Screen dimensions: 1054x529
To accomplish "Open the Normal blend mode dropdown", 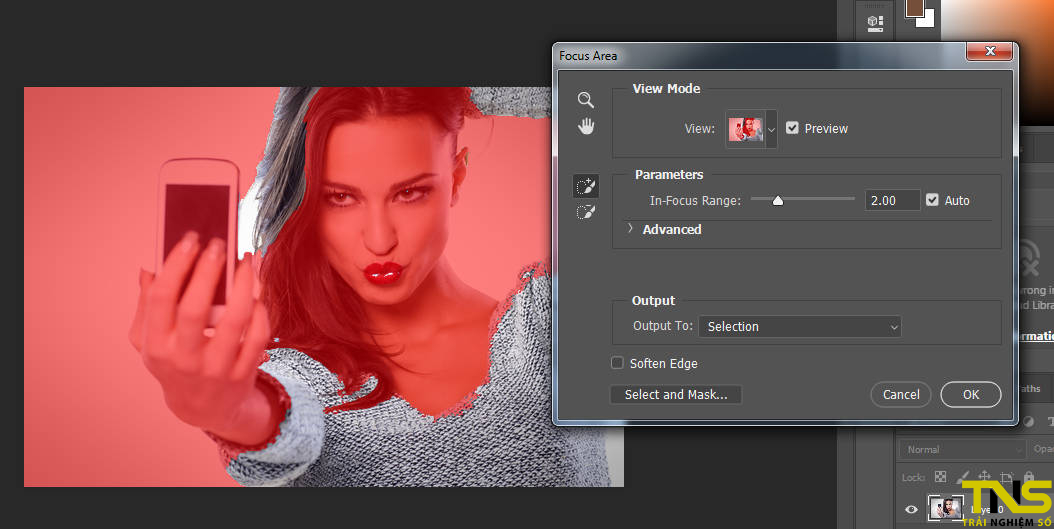I will pos(962,449).
